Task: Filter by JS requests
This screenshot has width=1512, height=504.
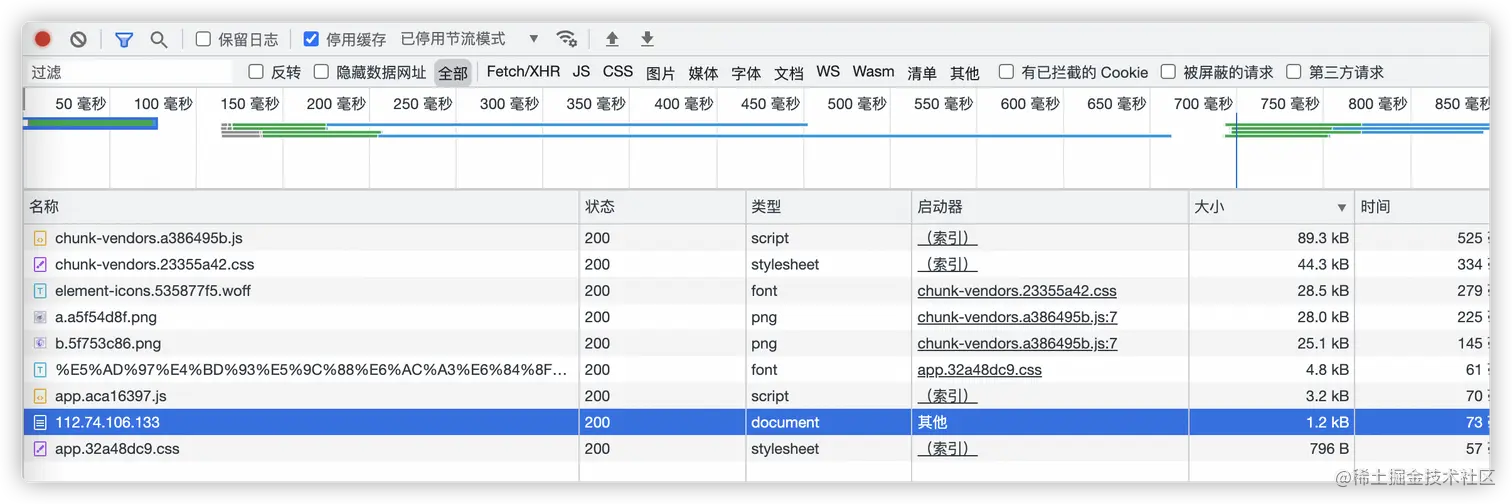Action: tap(581, 72)
